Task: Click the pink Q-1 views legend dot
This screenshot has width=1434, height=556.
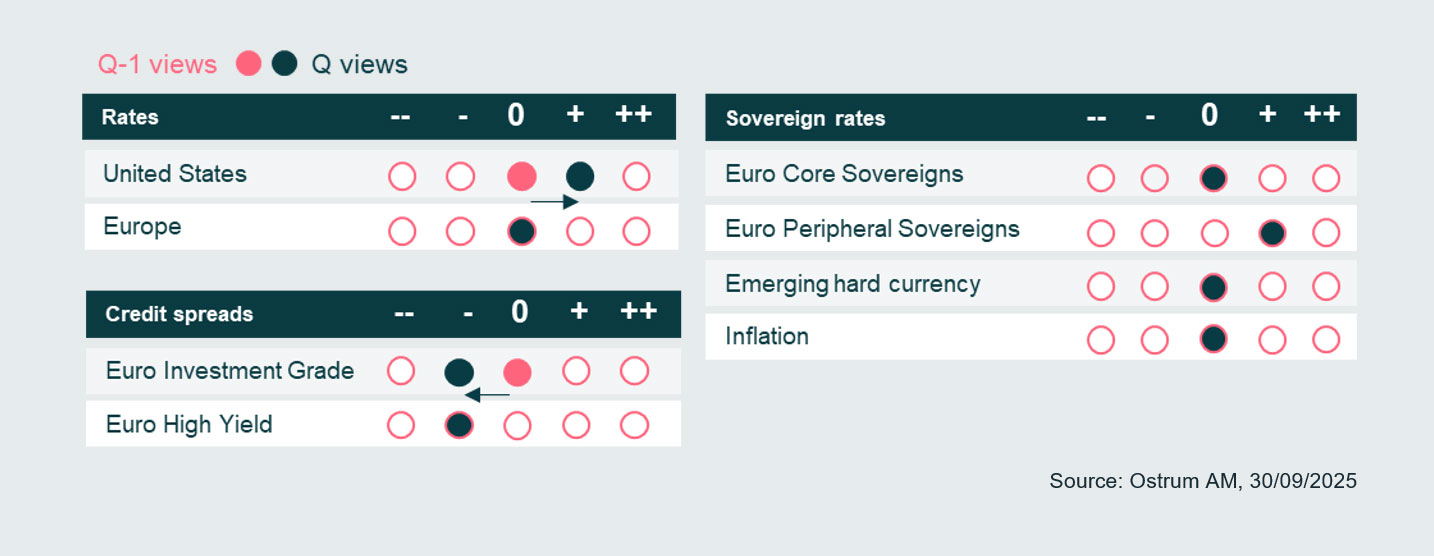Action: (x=249, y=65)
